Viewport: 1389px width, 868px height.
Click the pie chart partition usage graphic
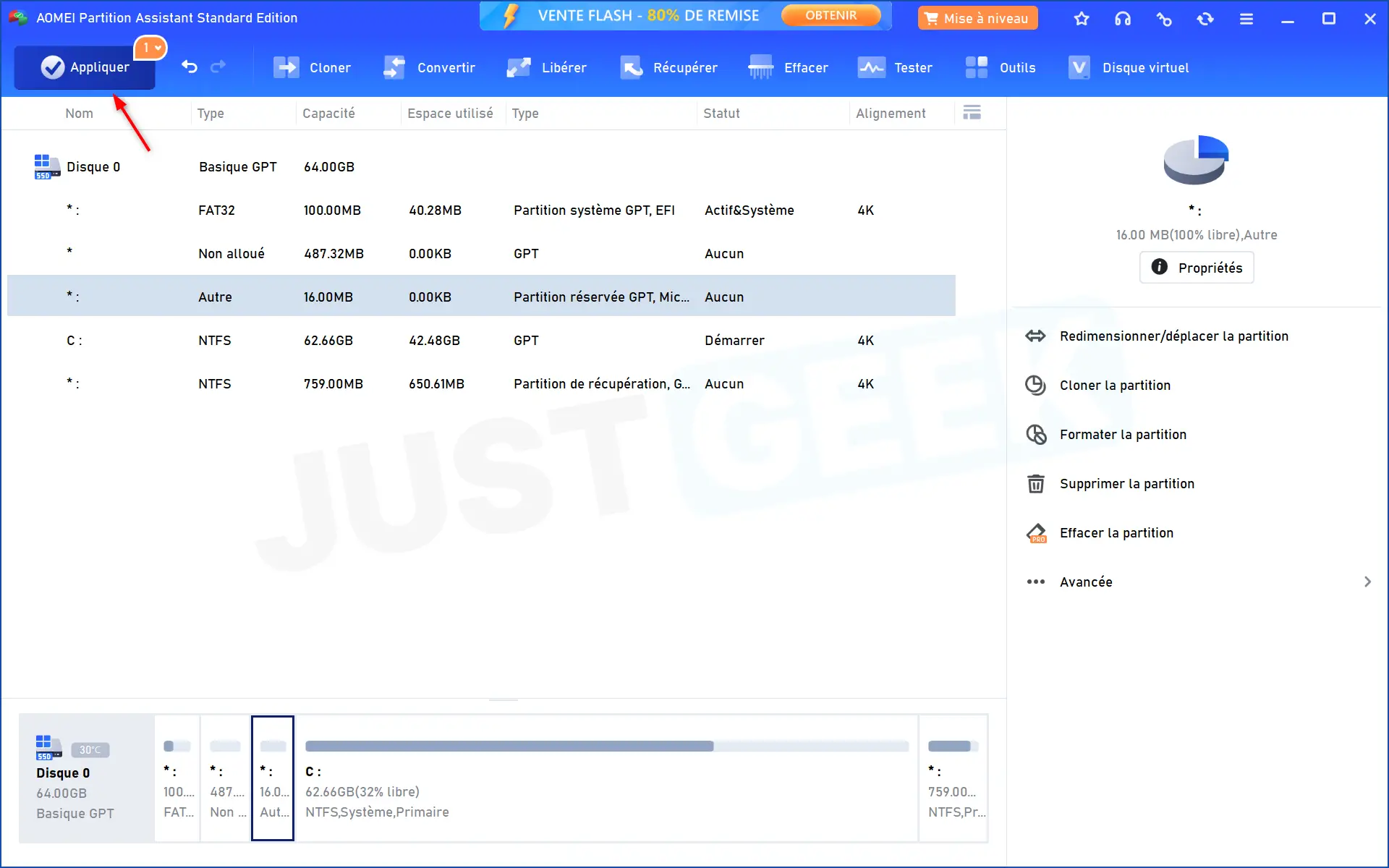point(1196,159)
